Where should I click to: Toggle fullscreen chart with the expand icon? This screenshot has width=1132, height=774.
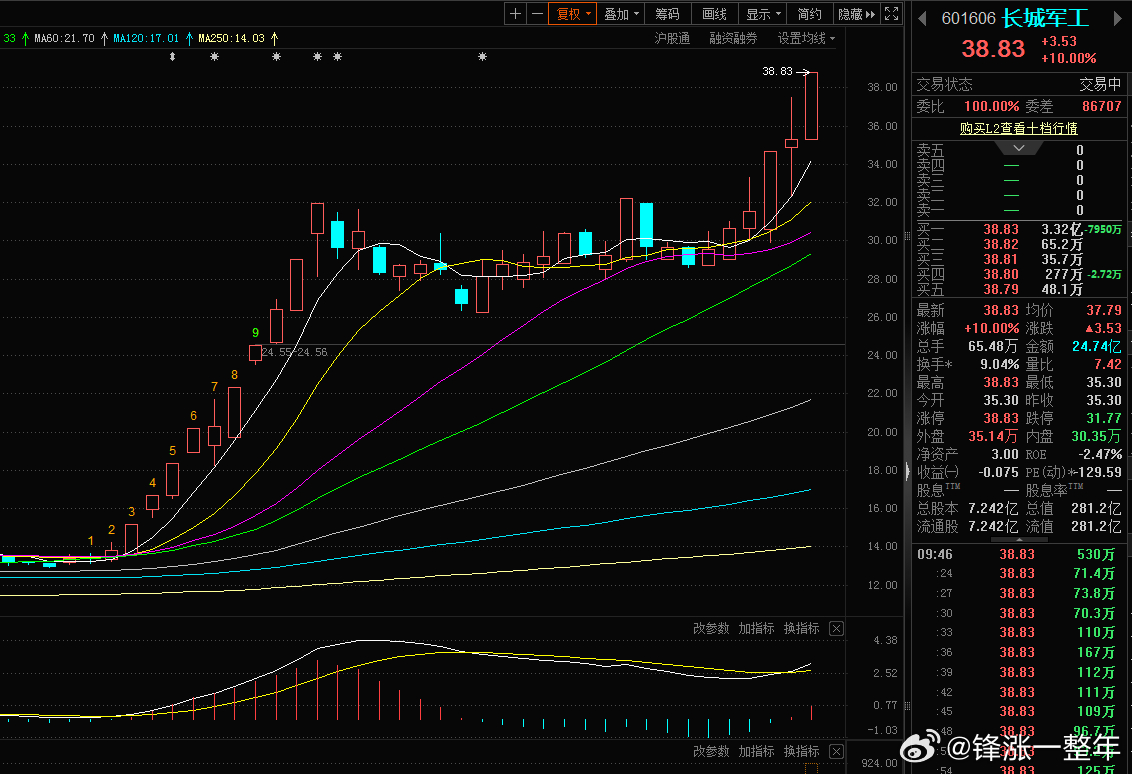892,14
